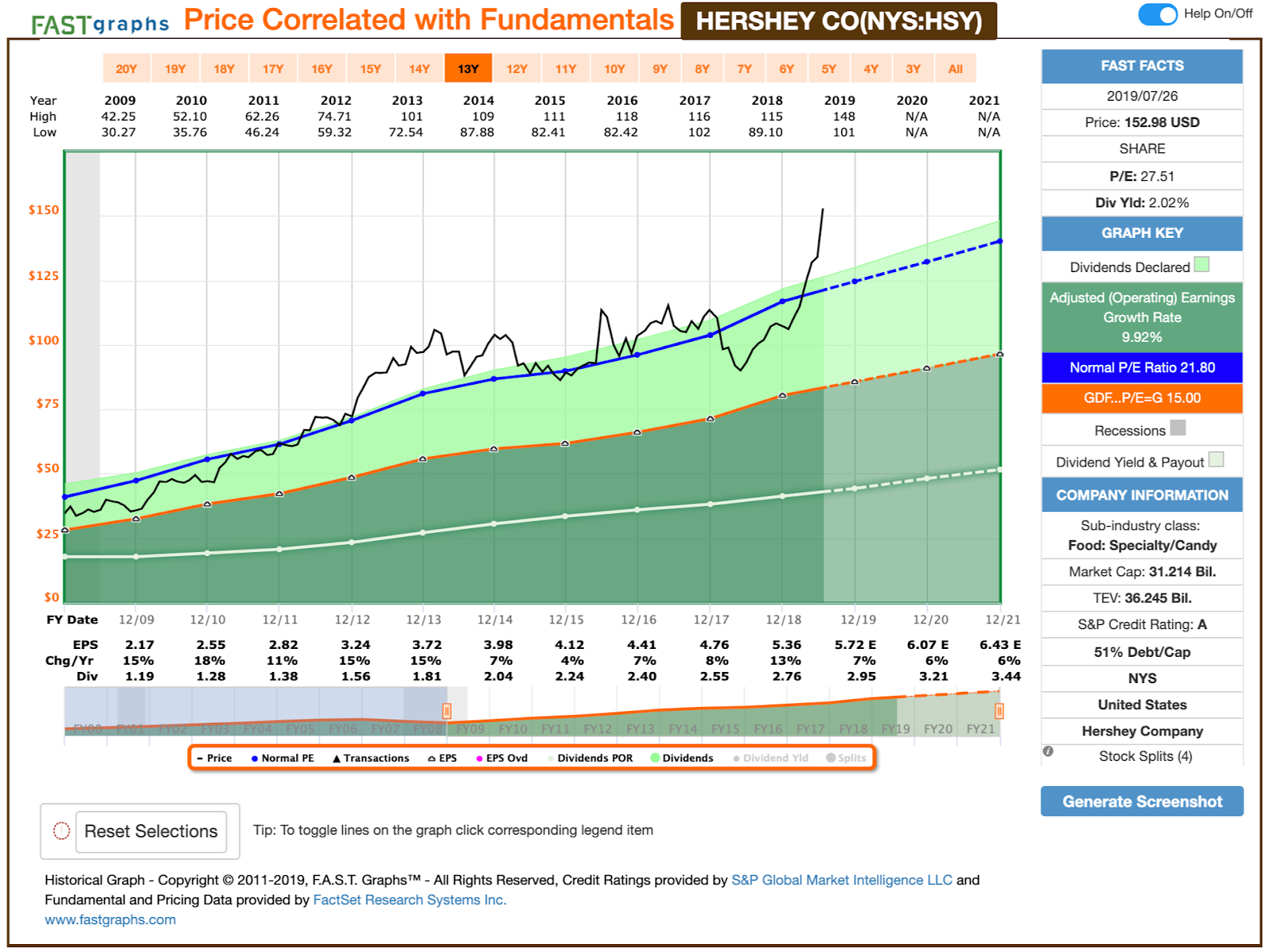
Task: Select the 11Y time range tab
Action: (x=566, y=68)
